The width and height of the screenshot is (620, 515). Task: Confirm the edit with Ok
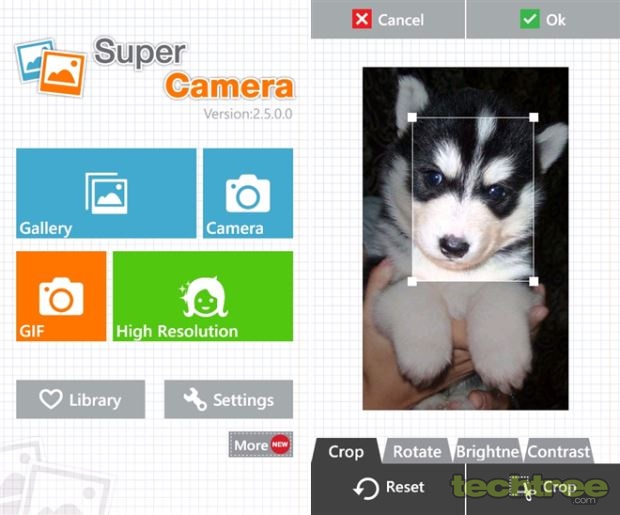[543, 19]
